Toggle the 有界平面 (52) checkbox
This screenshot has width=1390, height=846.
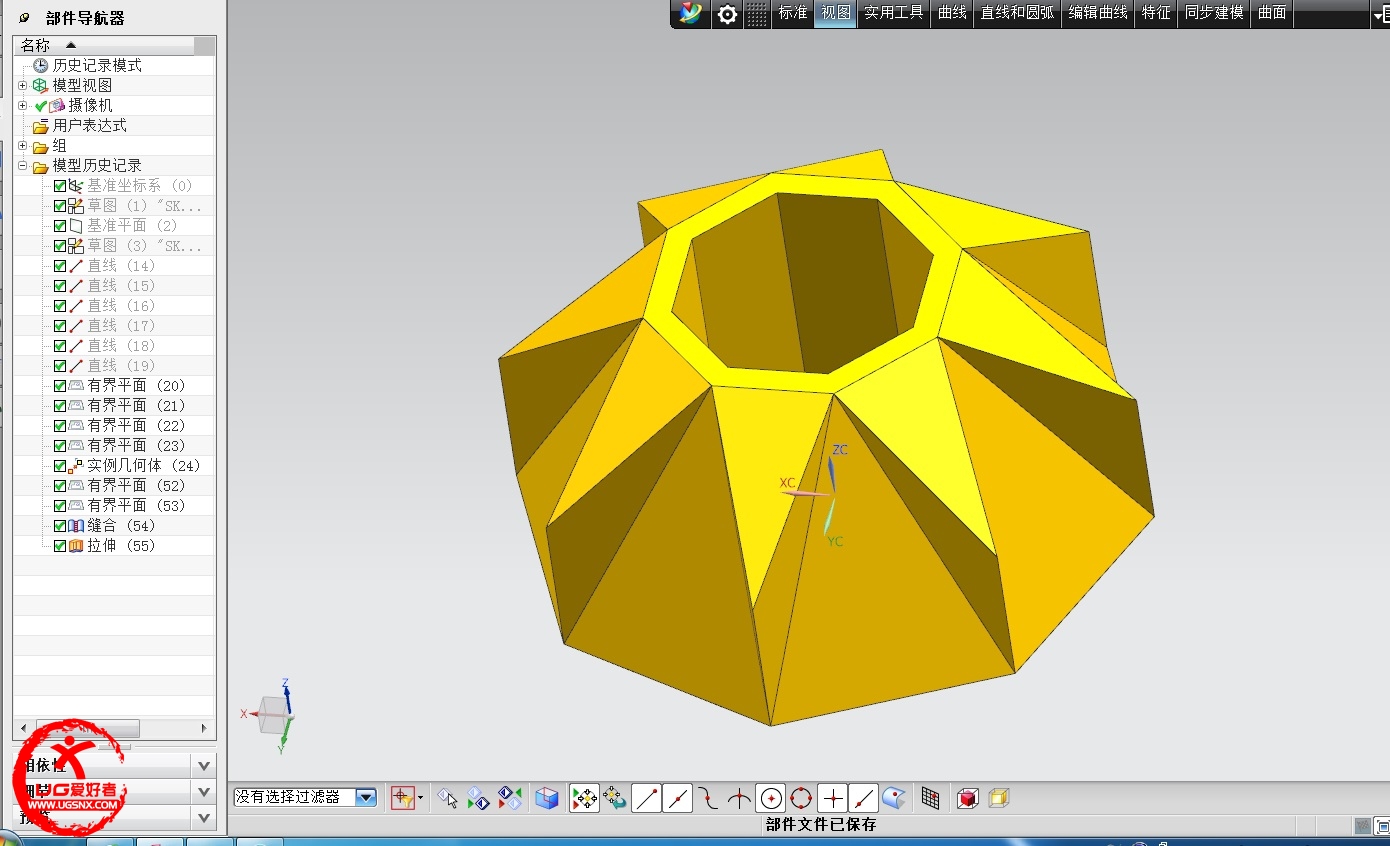[60, 486]
